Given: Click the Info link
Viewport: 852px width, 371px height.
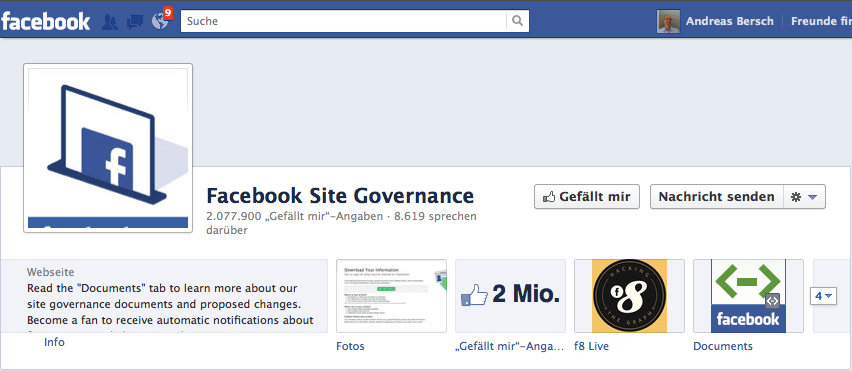Looking at the screenshot, I should (x=54, y=342).
